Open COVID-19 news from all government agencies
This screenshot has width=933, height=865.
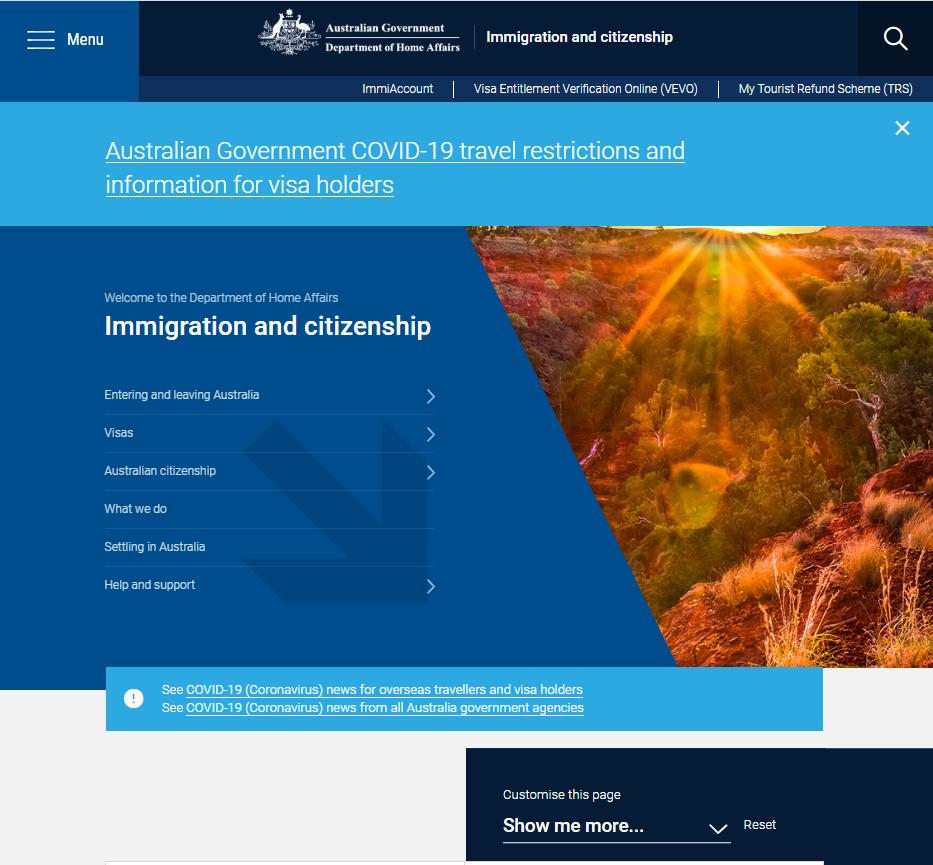click(x=385, y=707)
